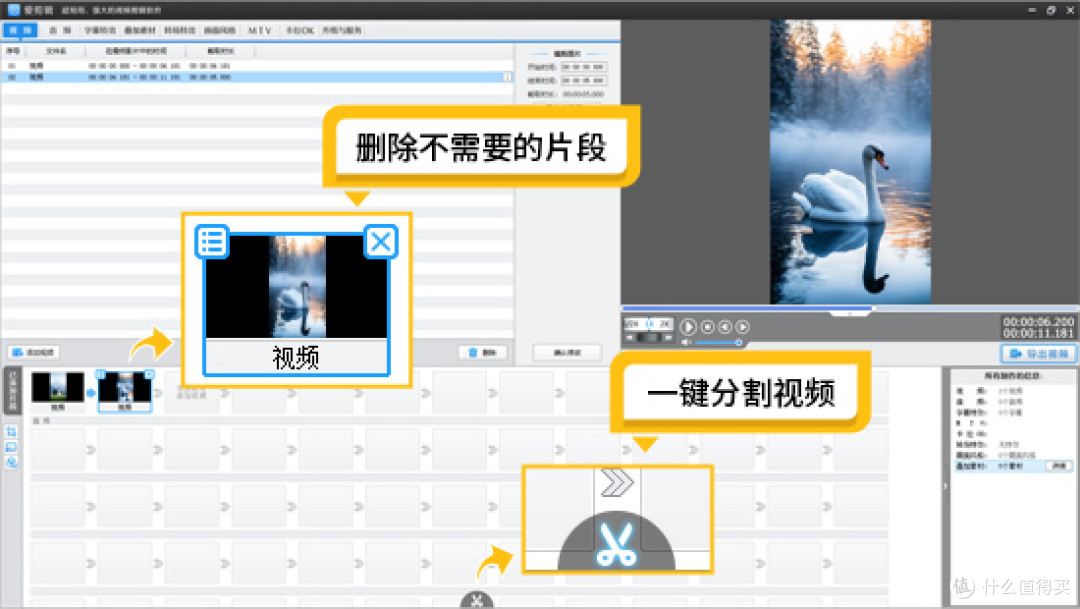The height and width of the screenshot is (609, 1080).
Task: Click the 文件名 column header
Action: tap(56, 51)
